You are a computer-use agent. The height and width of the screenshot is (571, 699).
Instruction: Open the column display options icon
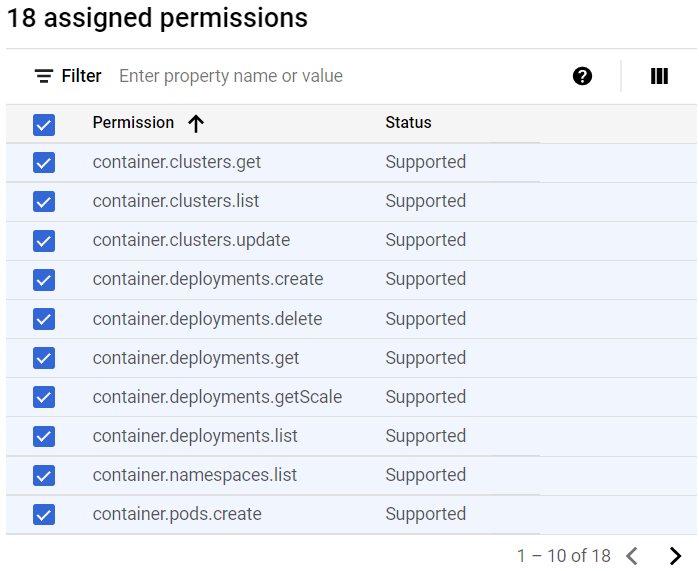click(659, 76)
